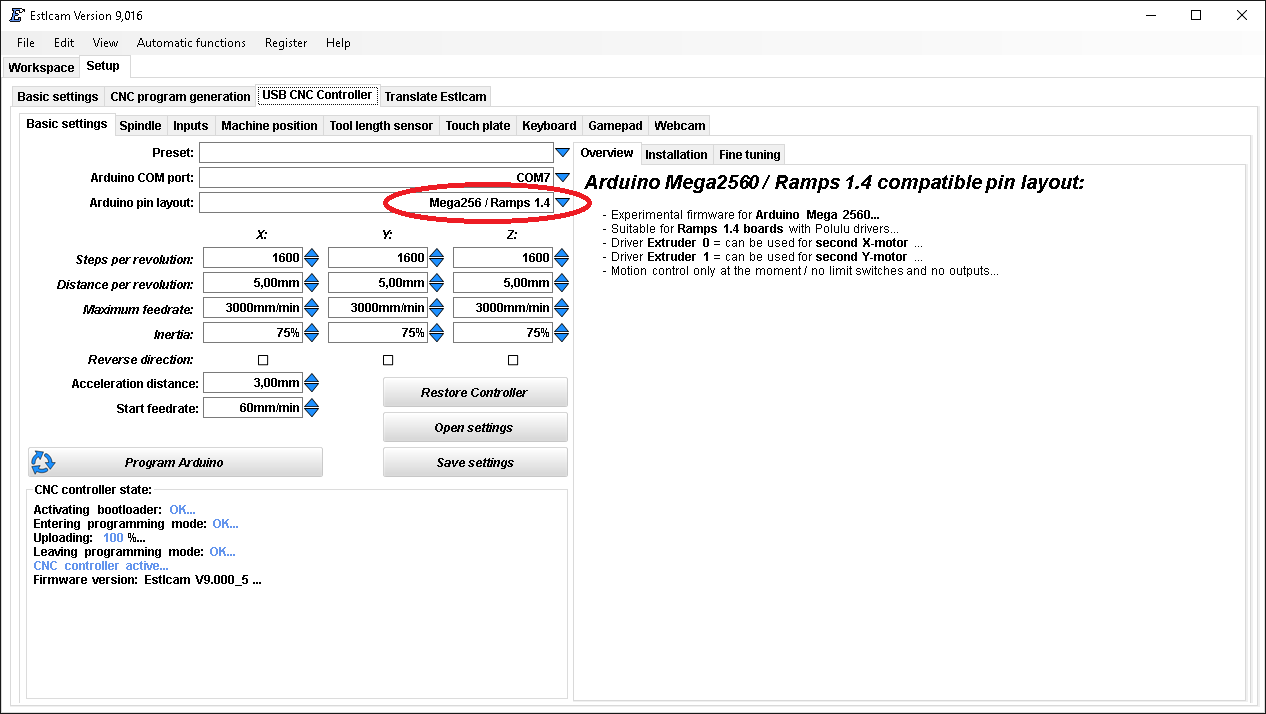
Task: Open the Tool length sensor tab
Action: 381,126
